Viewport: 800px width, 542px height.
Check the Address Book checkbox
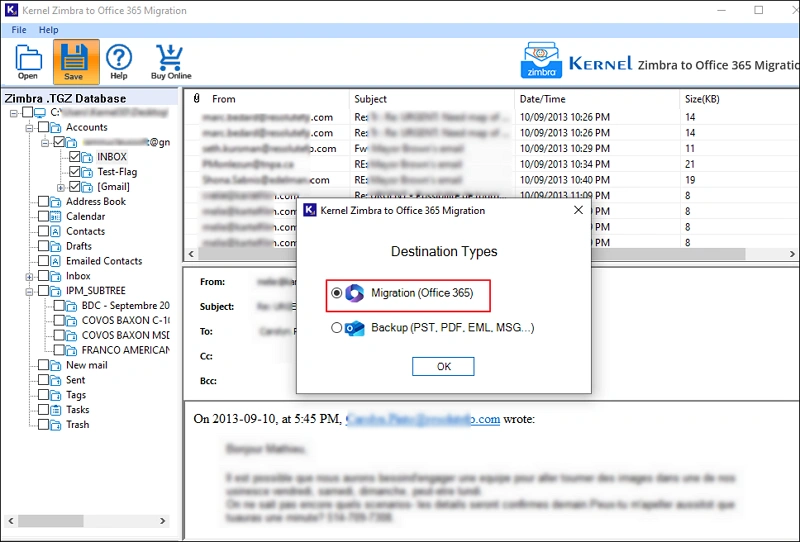coord(43,202)
